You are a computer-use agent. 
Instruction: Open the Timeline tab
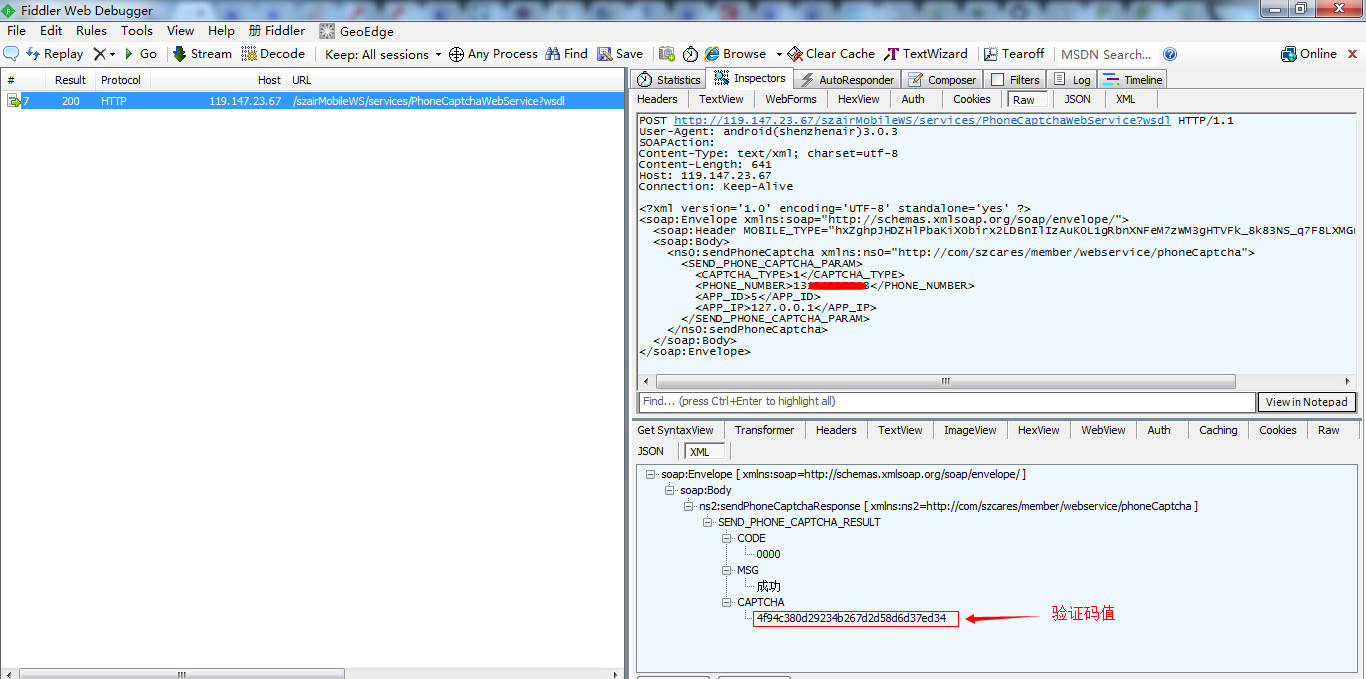[1133, 79]
